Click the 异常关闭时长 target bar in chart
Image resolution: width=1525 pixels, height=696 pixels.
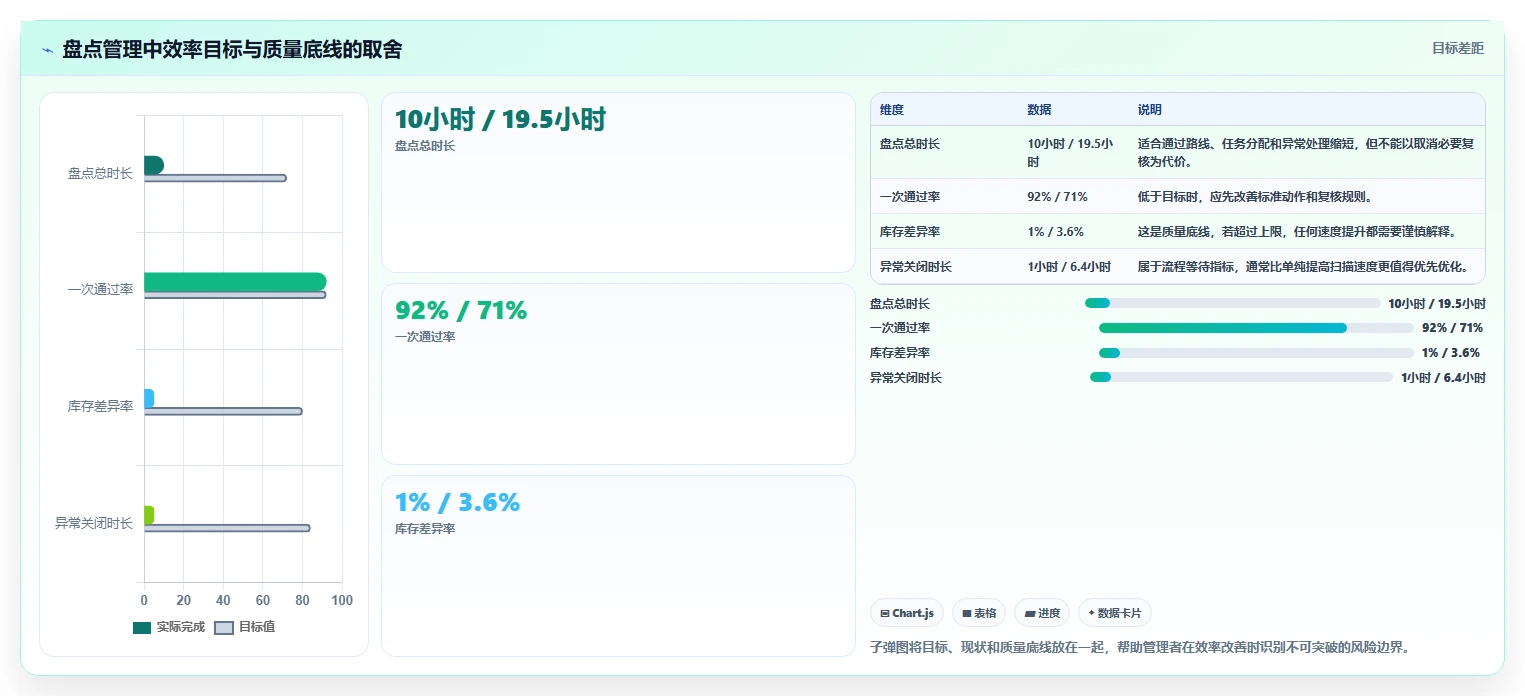[227, 528]
